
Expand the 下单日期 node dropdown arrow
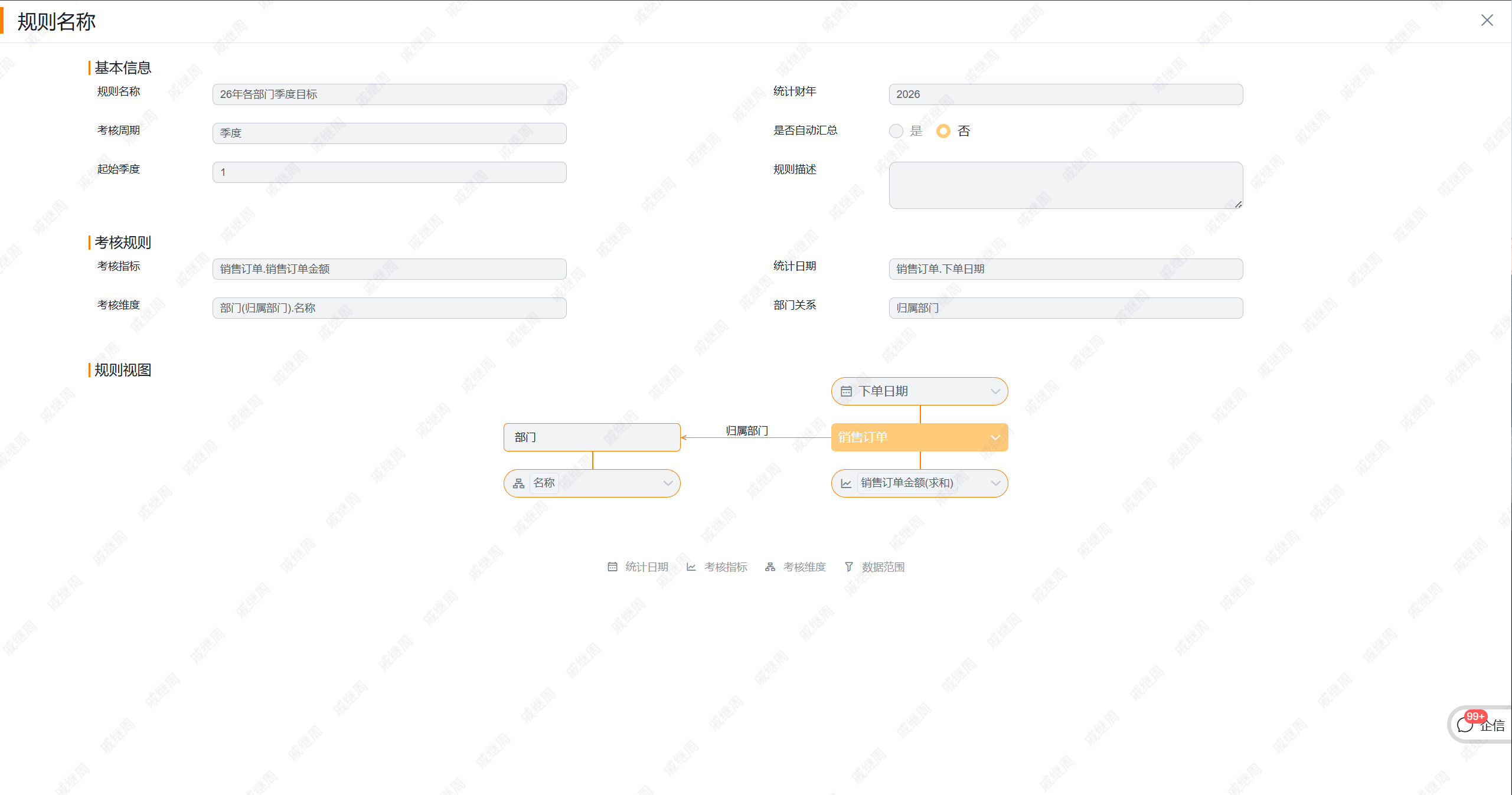pyautogui.click(x=995, y=391)
